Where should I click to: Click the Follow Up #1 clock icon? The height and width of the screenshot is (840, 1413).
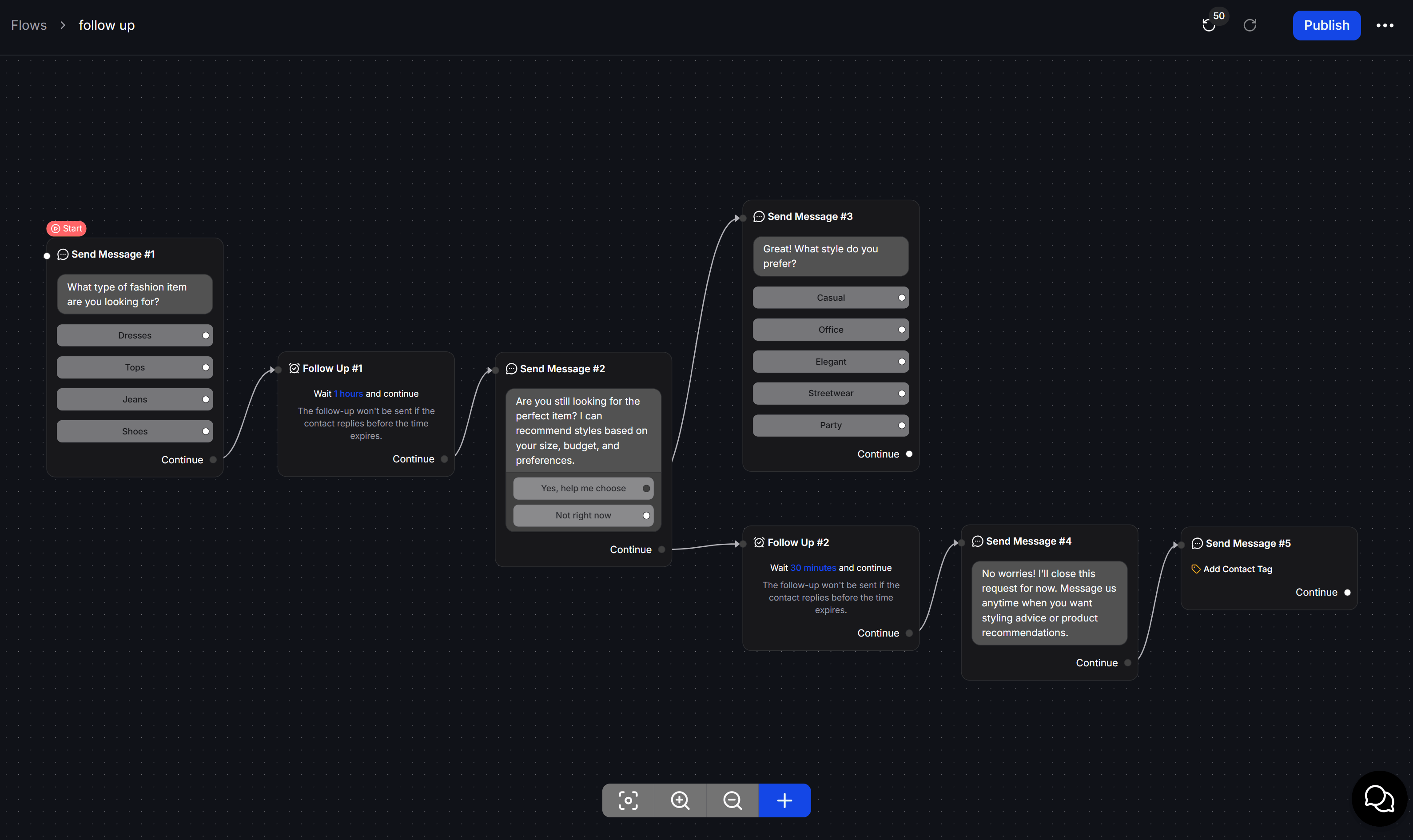pos(294,369)
